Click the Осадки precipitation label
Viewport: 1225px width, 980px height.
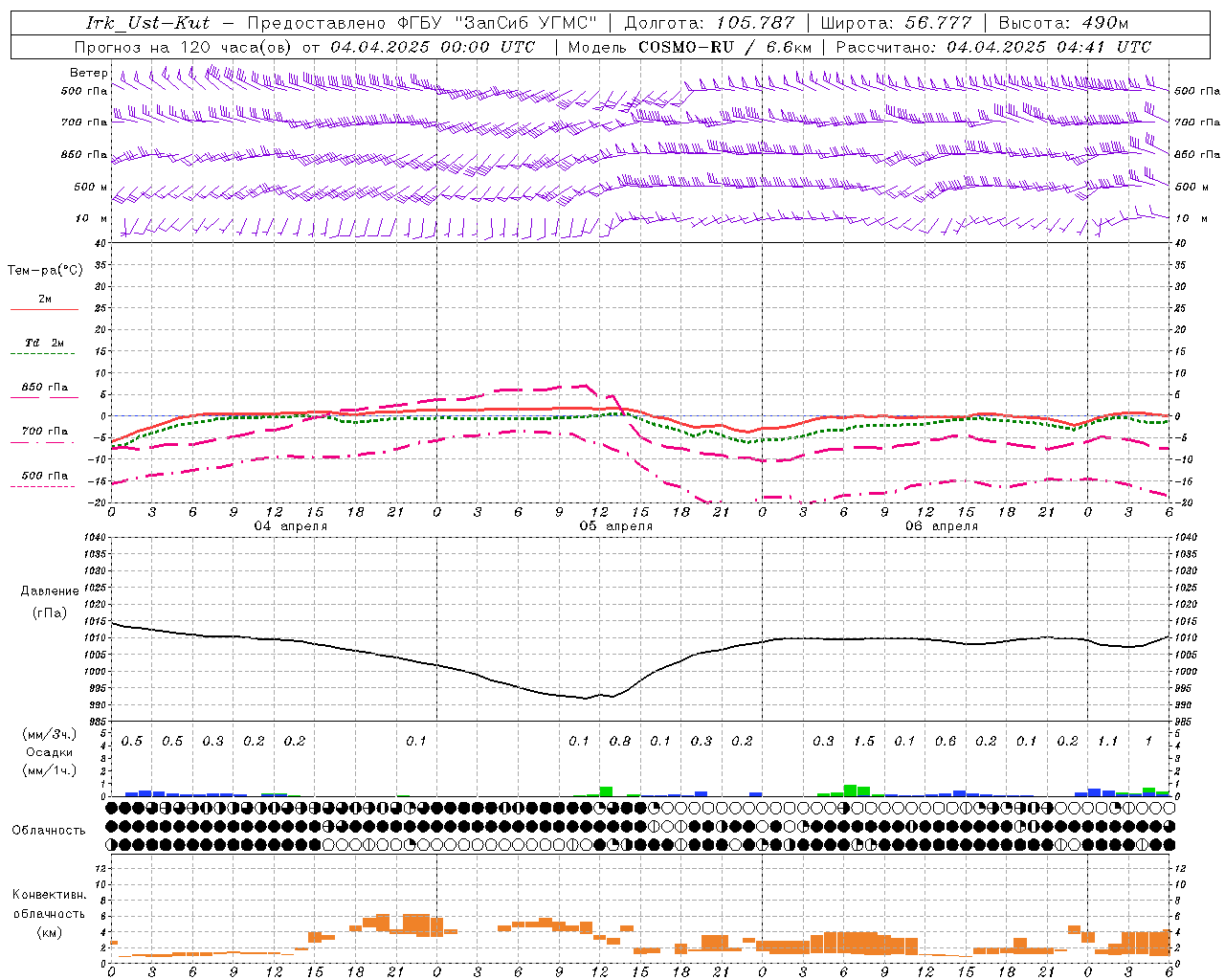click(50, 752)
